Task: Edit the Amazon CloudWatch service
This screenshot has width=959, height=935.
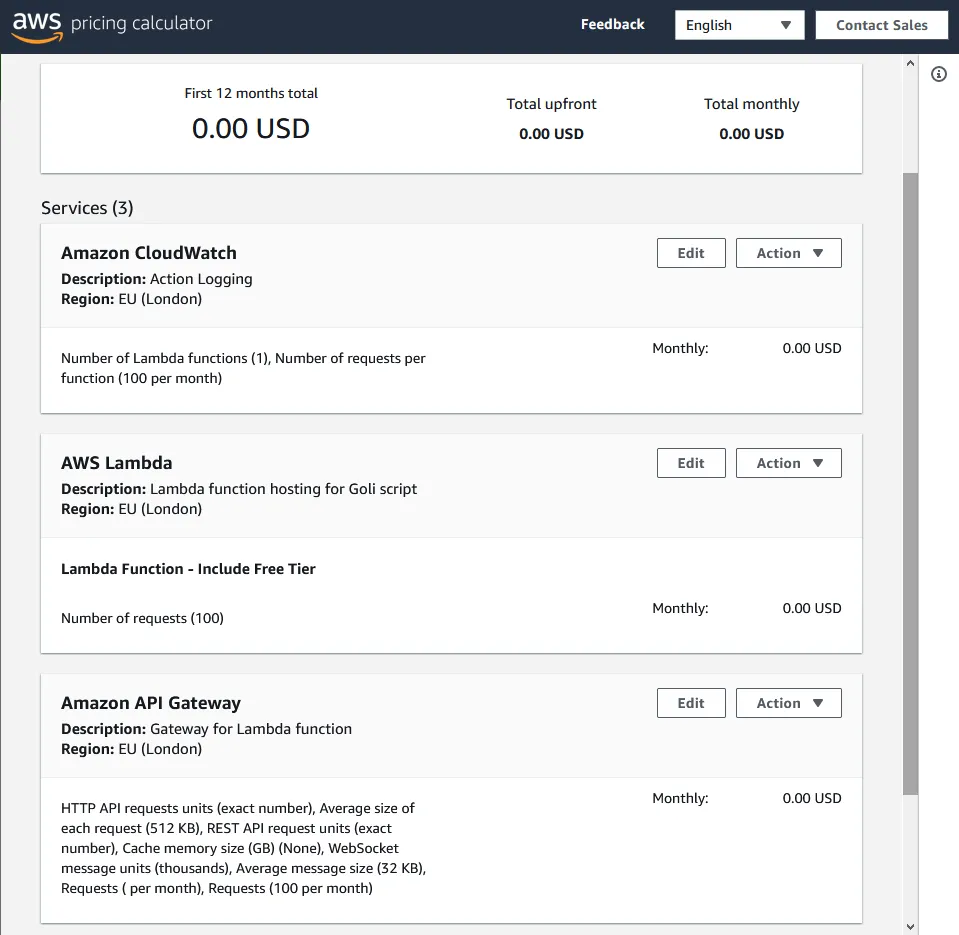Action: (x=690, y=253)
